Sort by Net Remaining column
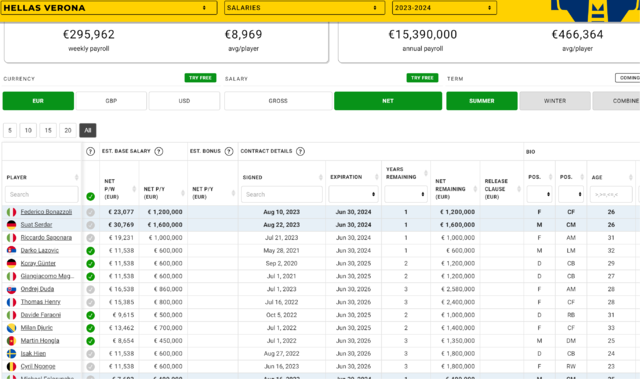The height and width of the screenshot is (379, 640). coord(475,189)
